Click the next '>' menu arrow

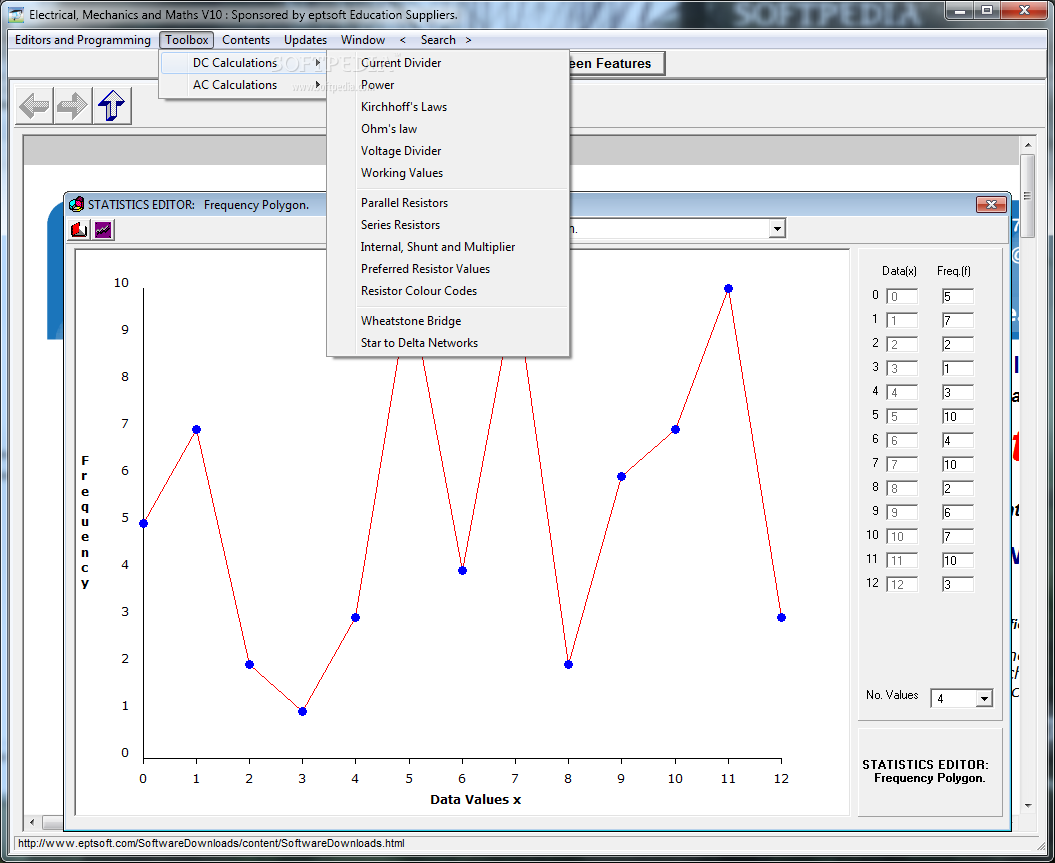468,40
